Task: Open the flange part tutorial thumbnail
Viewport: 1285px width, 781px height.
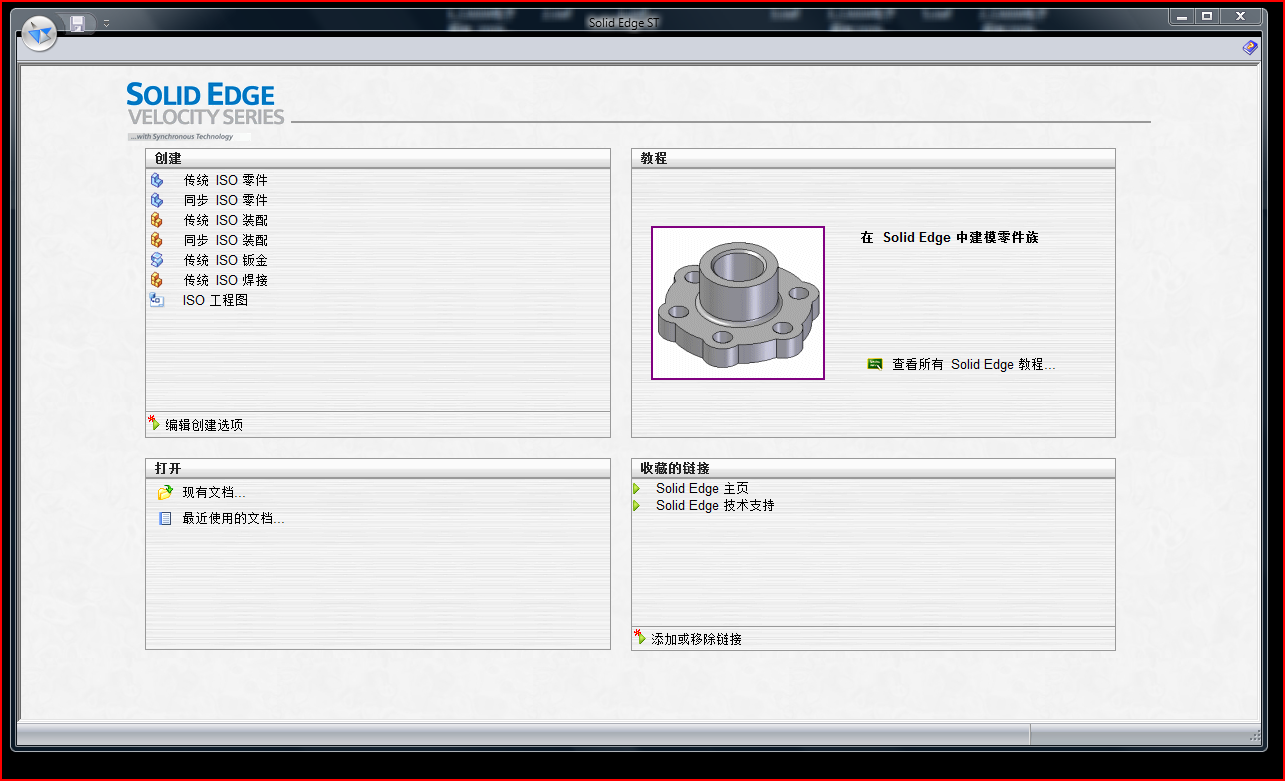Action: pos(738,303)
